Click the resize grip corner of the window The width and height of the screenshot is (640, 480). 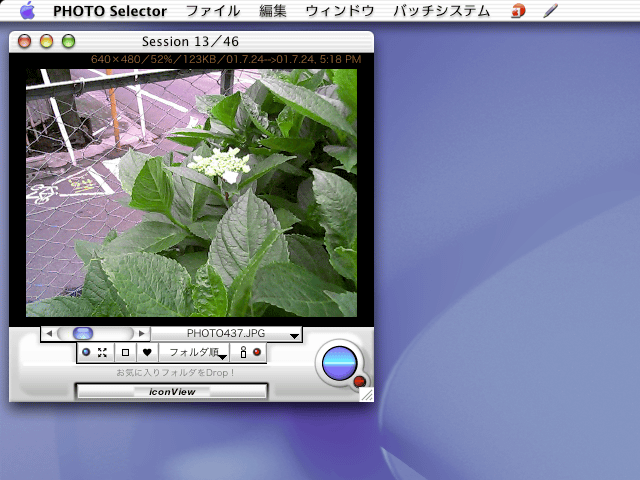click(367, 395)
